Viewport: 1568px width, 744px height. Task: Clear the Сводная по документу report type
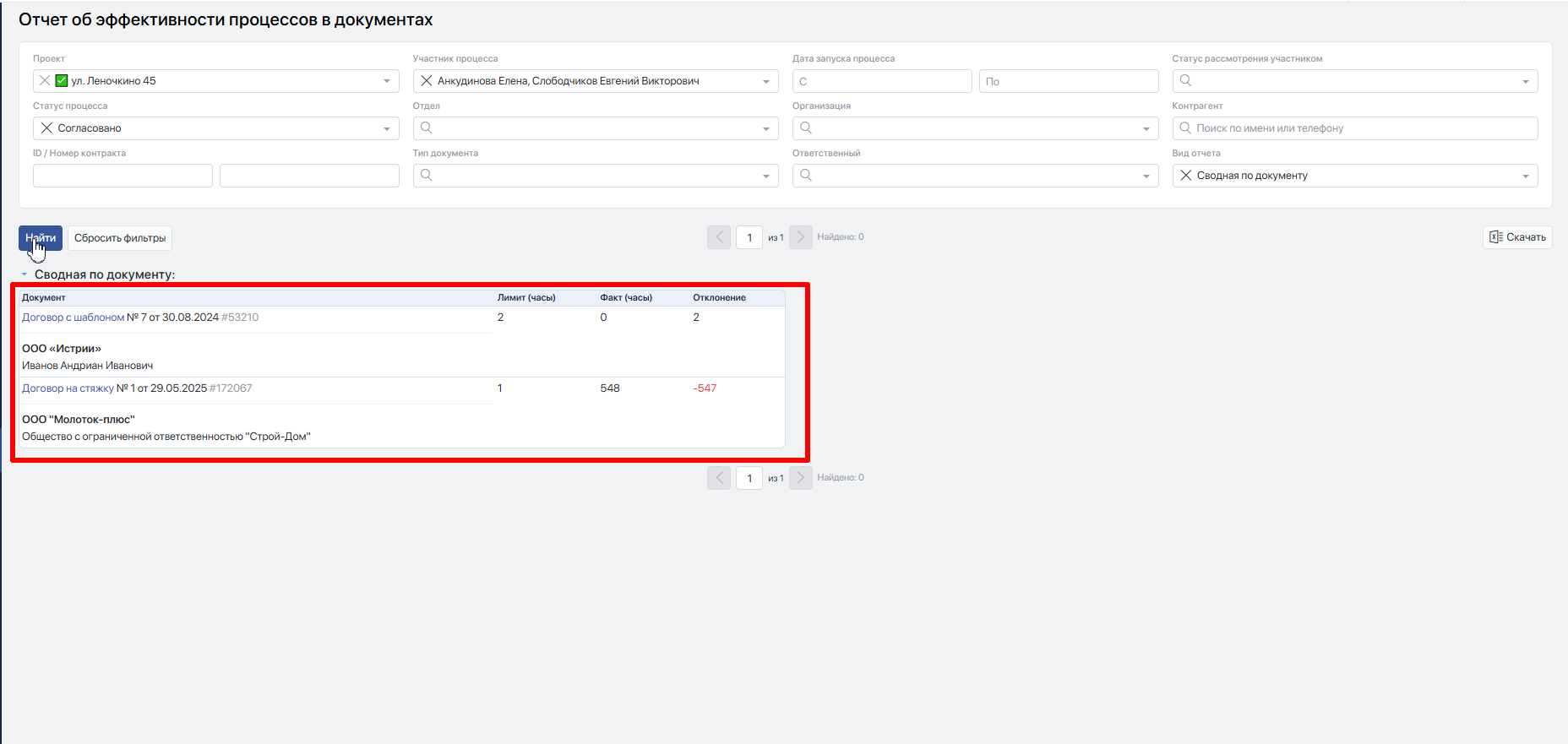pos(1186,176)
